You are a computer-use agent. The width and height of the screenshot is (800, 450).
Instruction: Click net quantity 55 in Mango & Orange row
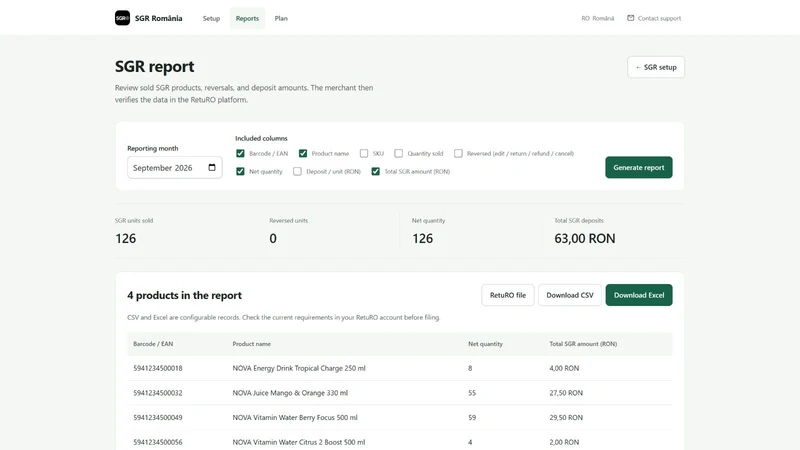click(x=472, y=393)
